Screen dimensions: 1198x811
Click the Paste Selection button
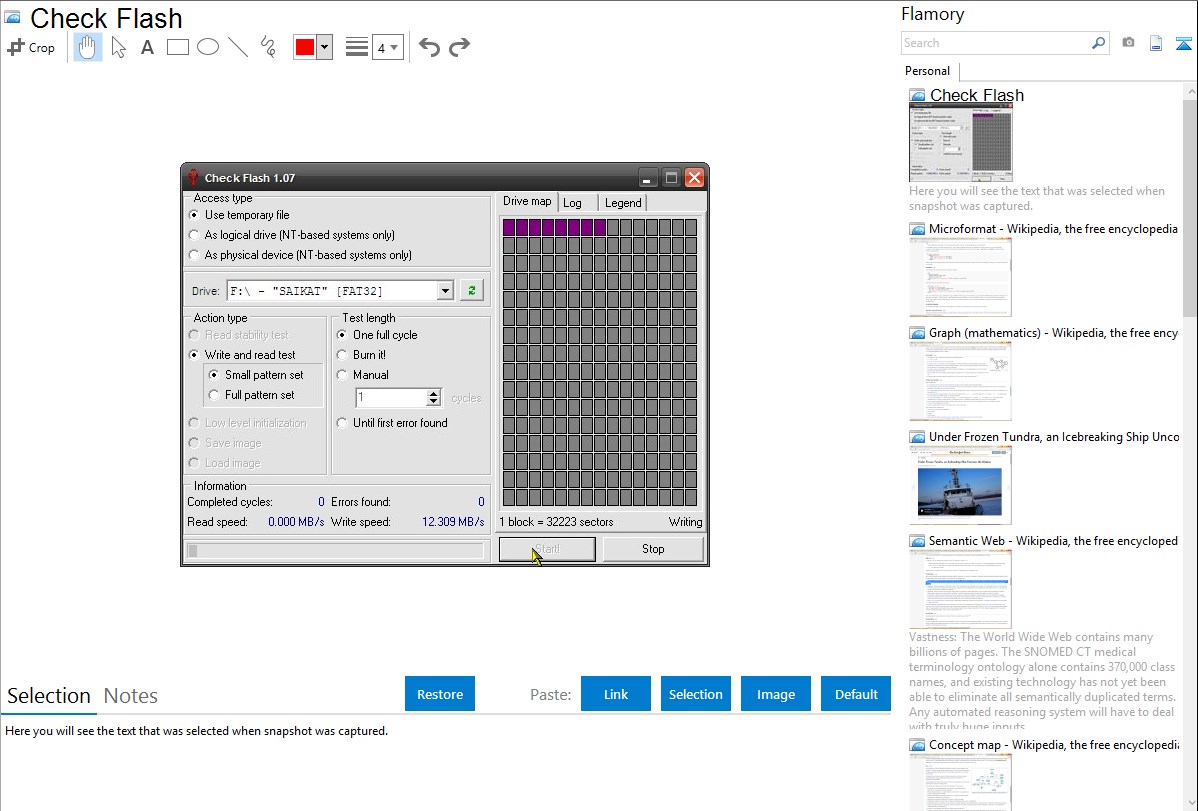(x=695, y=694)
